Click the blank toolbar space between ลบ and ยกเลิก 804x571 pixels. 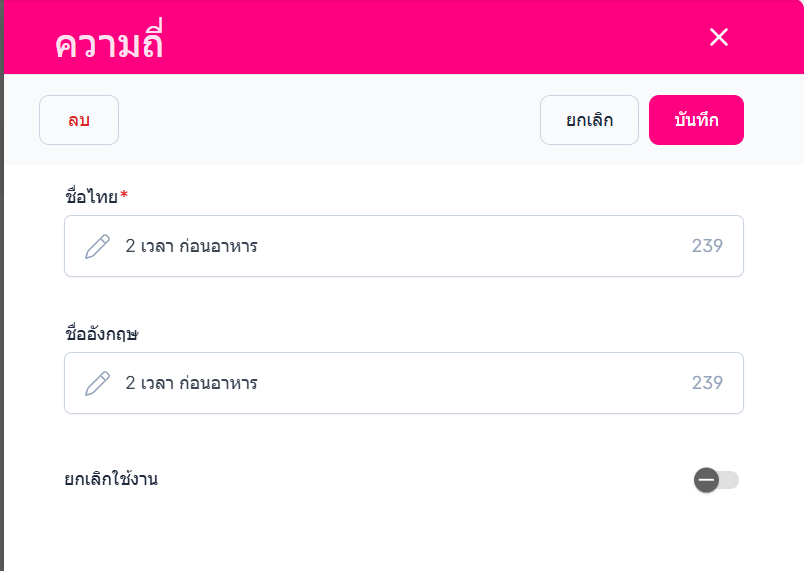[330, 120]
